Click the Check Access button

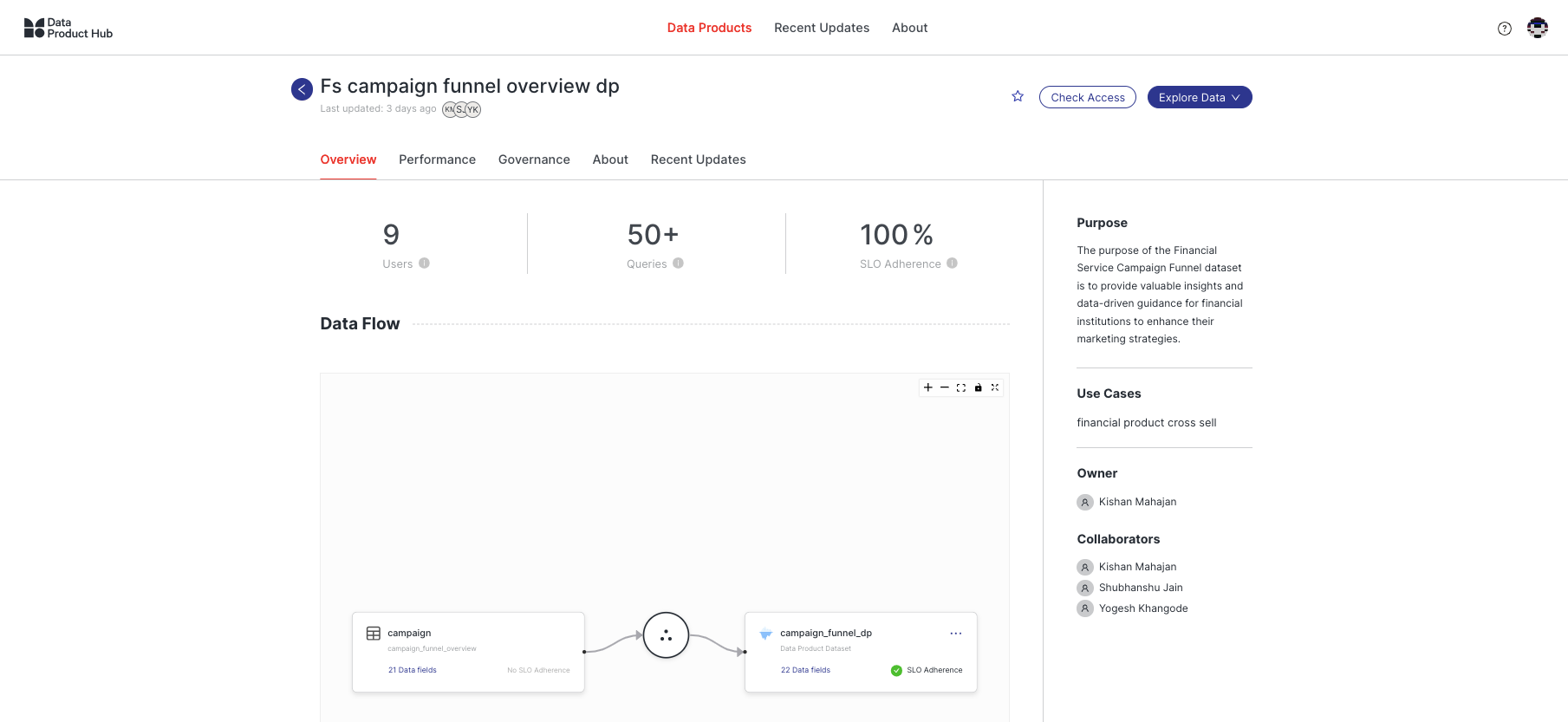click(1088, 97)
